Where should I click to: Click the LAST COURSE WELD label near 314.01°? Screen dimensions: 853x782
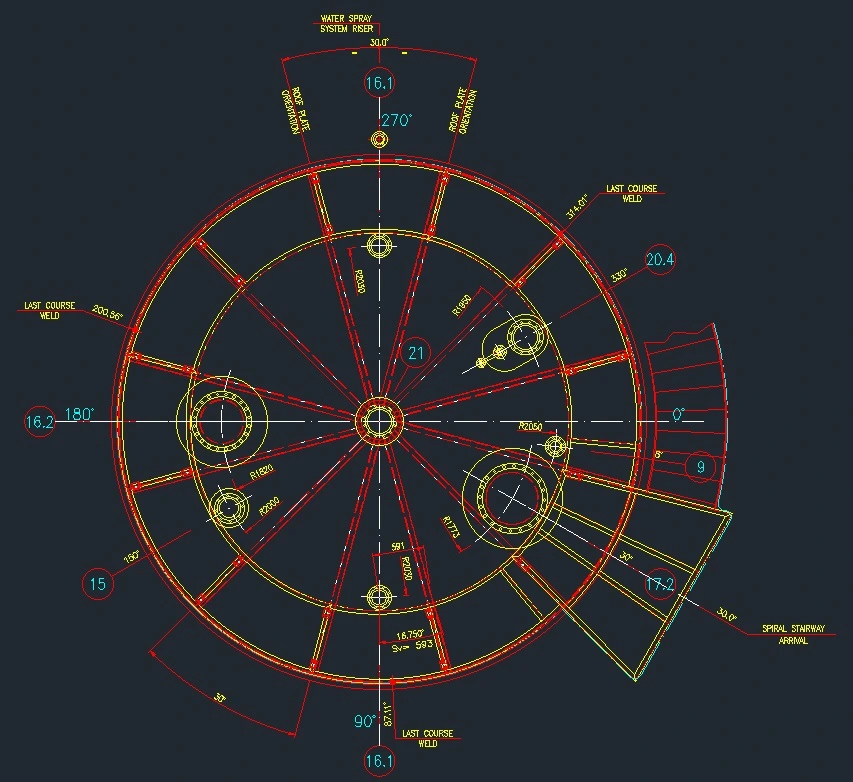click(x=632, y=193)
